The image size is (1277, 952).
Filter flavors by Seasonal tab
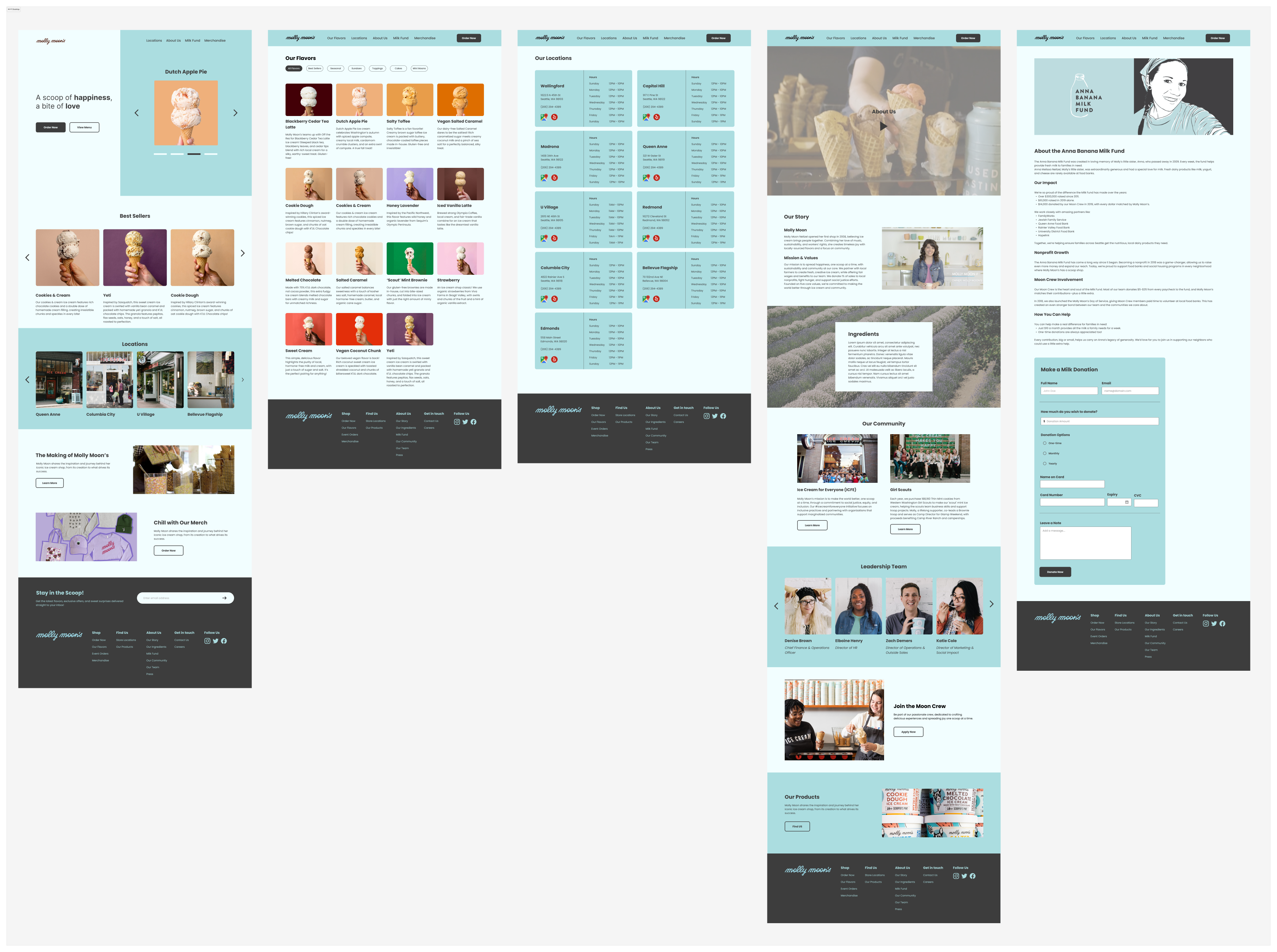click(336, 69)
